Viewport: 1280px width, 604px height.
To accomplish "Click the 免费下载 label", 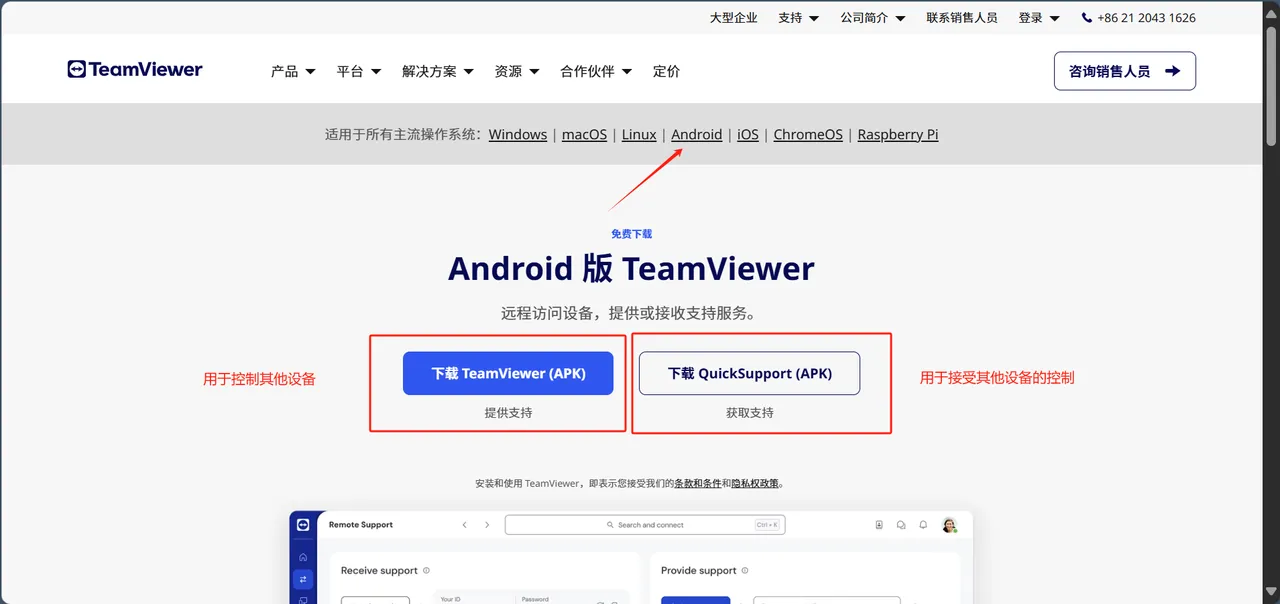I will [631, 234].
